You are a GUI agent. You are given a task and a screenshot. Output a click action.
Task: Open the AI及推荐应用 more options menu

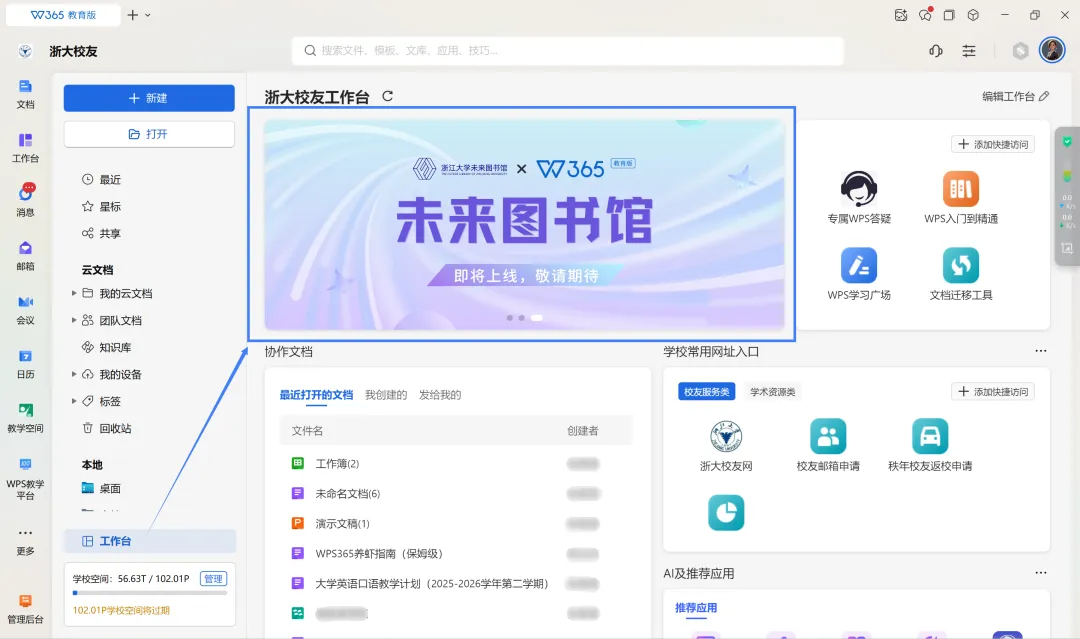click(1040, 573)
